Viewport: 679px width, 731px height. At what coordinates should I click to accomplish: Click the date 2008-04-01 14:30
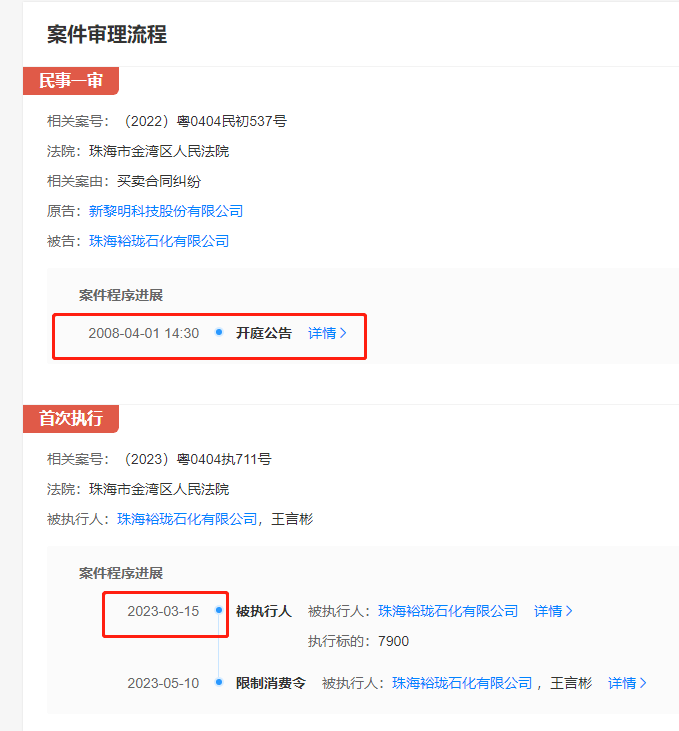click(x=144, y=333)
